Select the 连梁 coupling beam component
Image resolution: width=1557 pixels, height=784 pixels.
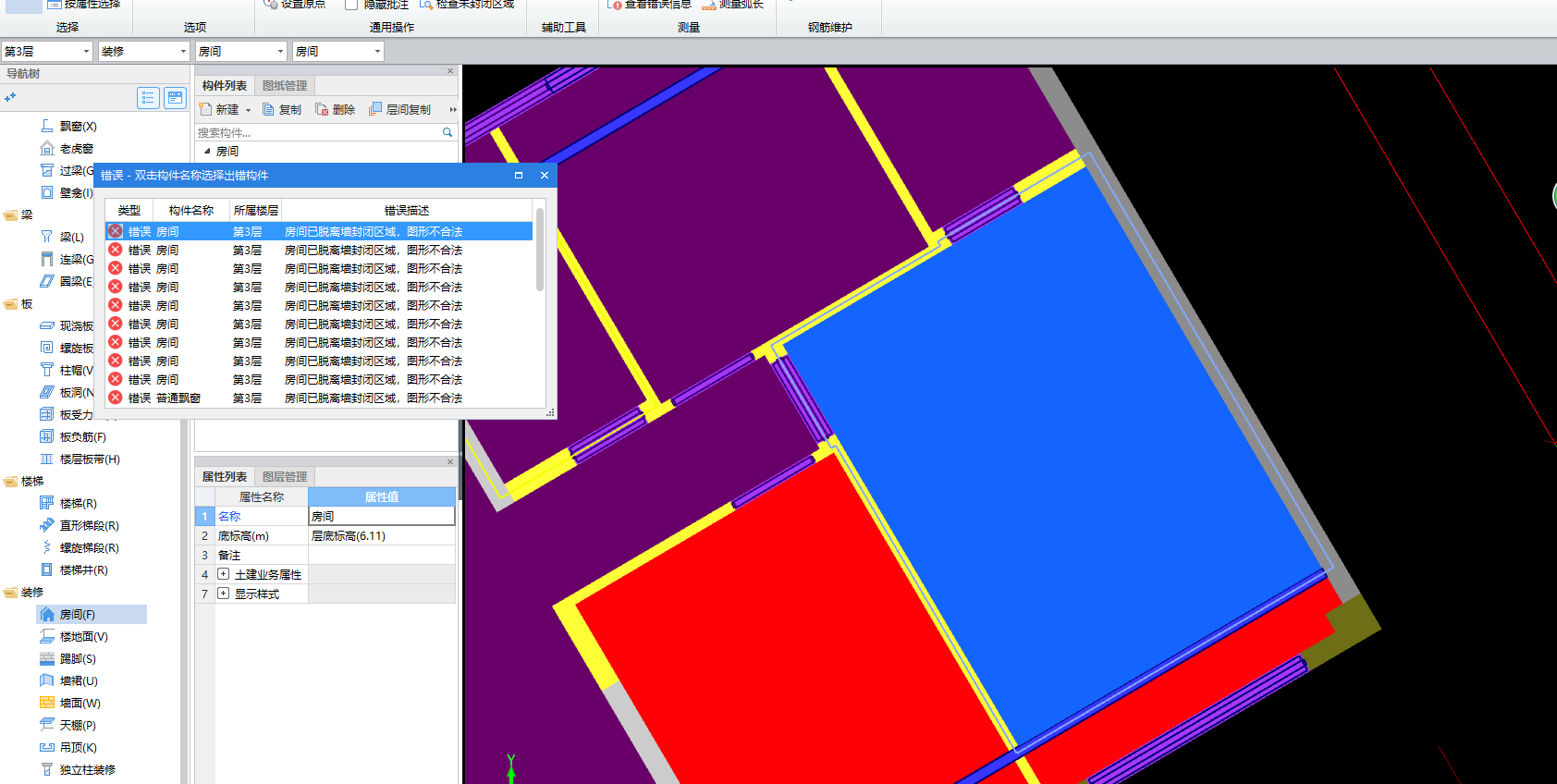pyautogui.click(x=67, y=259)
